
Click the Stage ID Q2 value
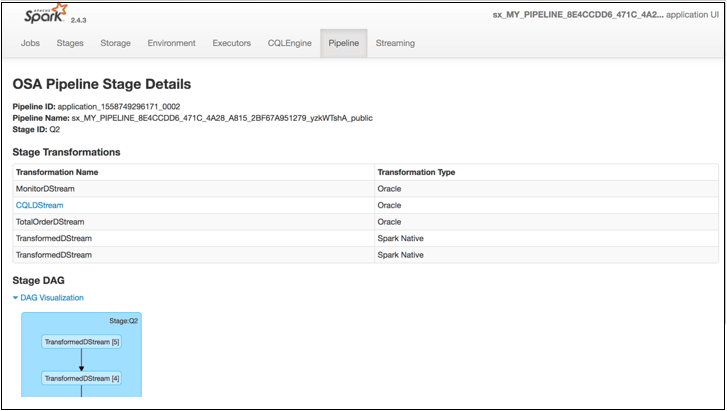tap(55, 129)
